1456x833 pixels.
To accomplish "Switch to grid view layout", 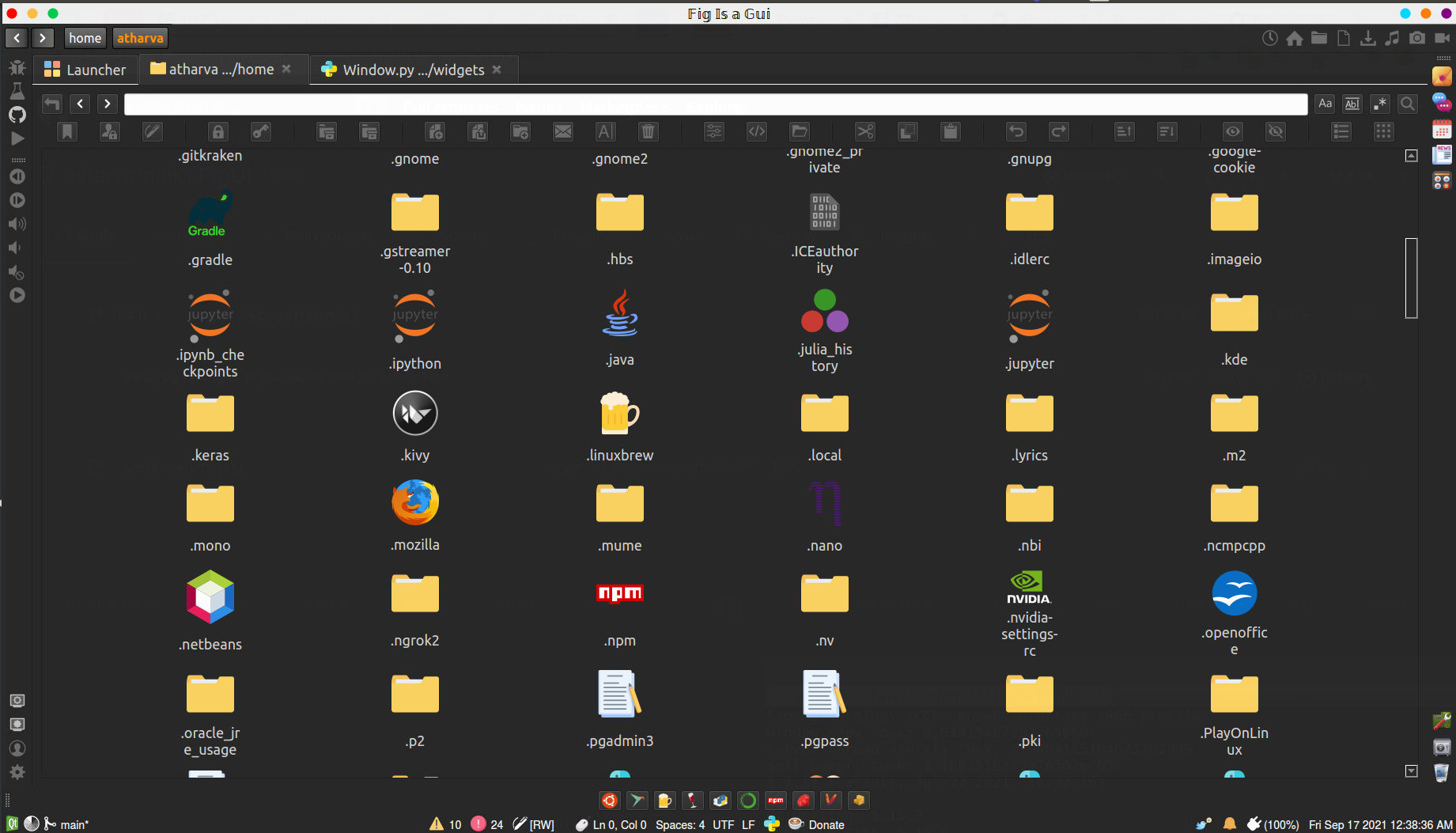I will tap(1384, 131).
